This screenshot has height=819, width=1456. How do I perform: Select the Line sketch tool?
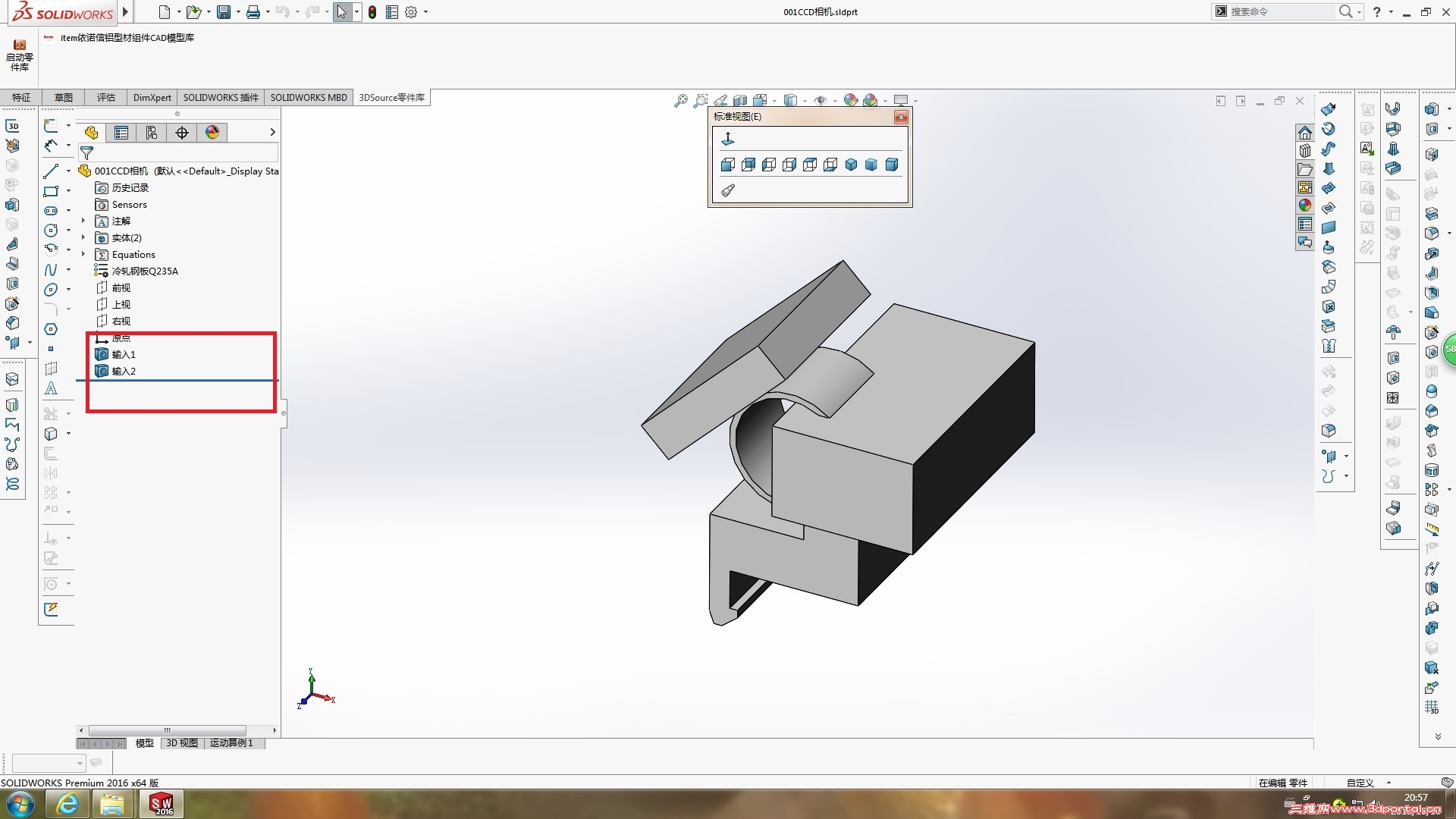[51, 171]
